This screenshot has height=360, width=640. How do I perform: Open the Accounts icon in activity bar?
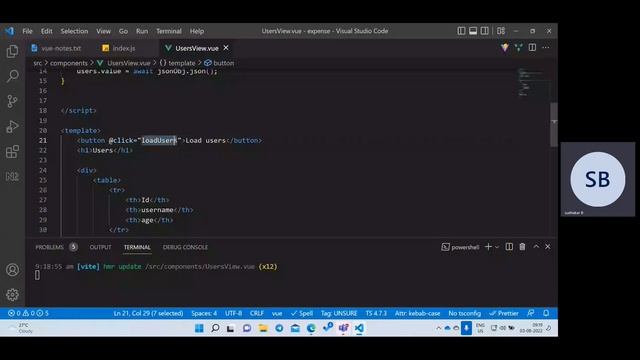coord(12,270)
